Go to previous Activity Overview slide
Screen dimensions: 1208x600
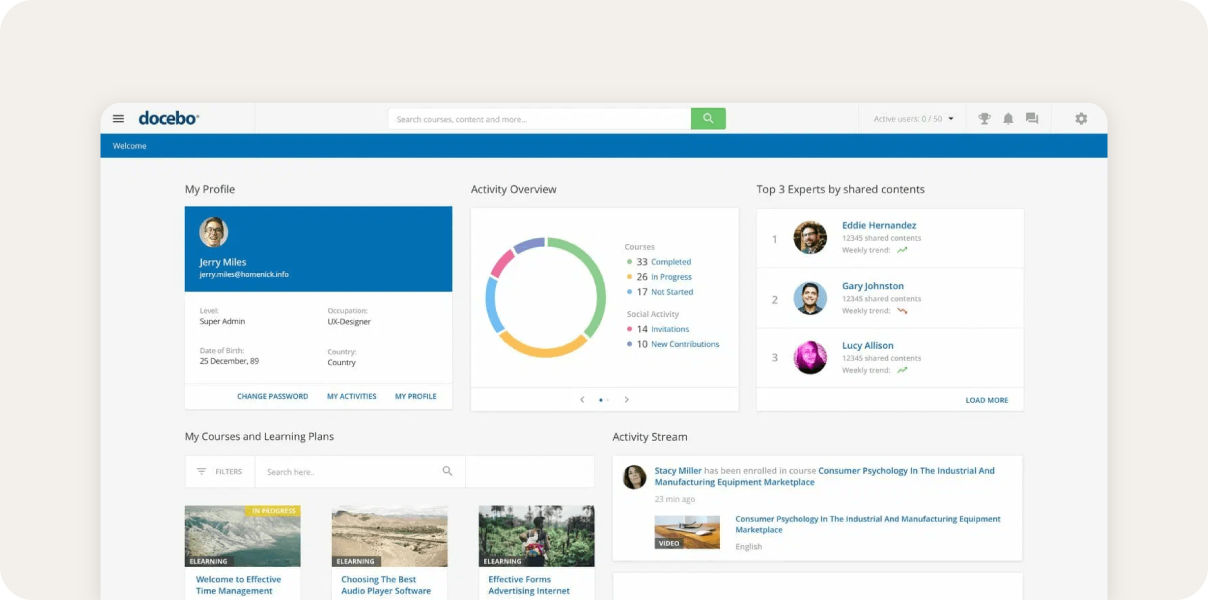click(582, 400)
